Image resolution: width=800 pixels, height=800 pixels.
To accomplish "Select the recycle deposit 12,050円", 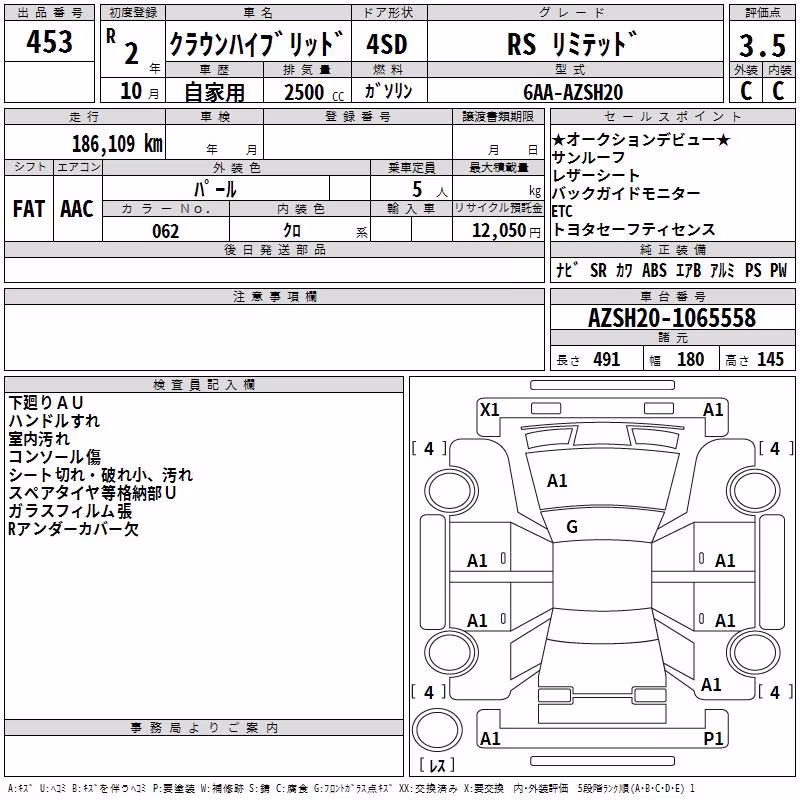I will click(x=506, y=231).
